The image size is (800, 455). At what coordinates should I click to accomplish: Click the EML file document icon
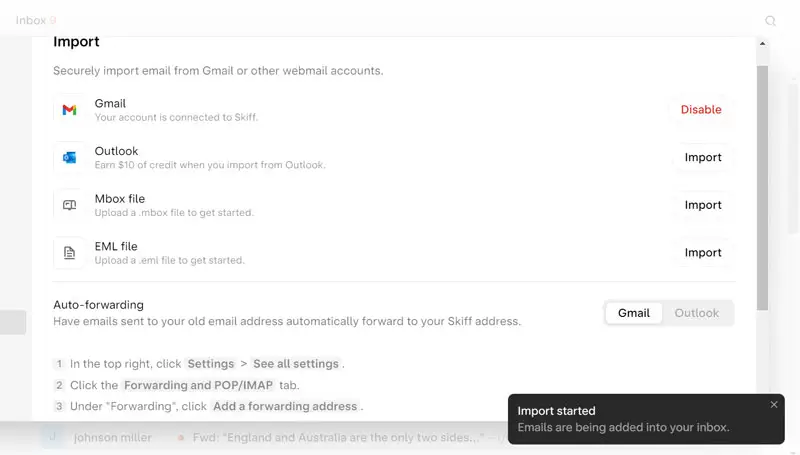(x=69, y=253)
